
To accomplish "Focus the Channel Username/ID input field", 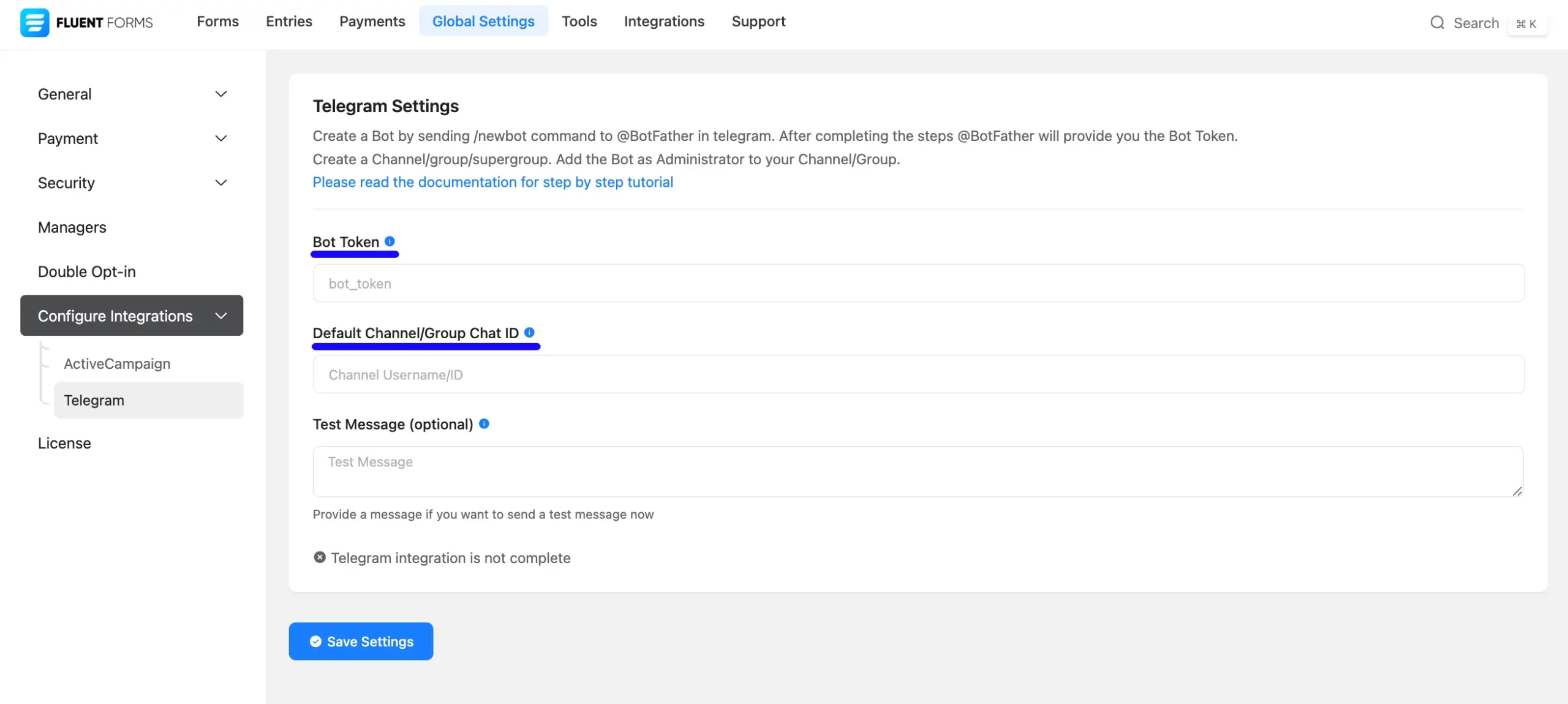I will (919, 374).
